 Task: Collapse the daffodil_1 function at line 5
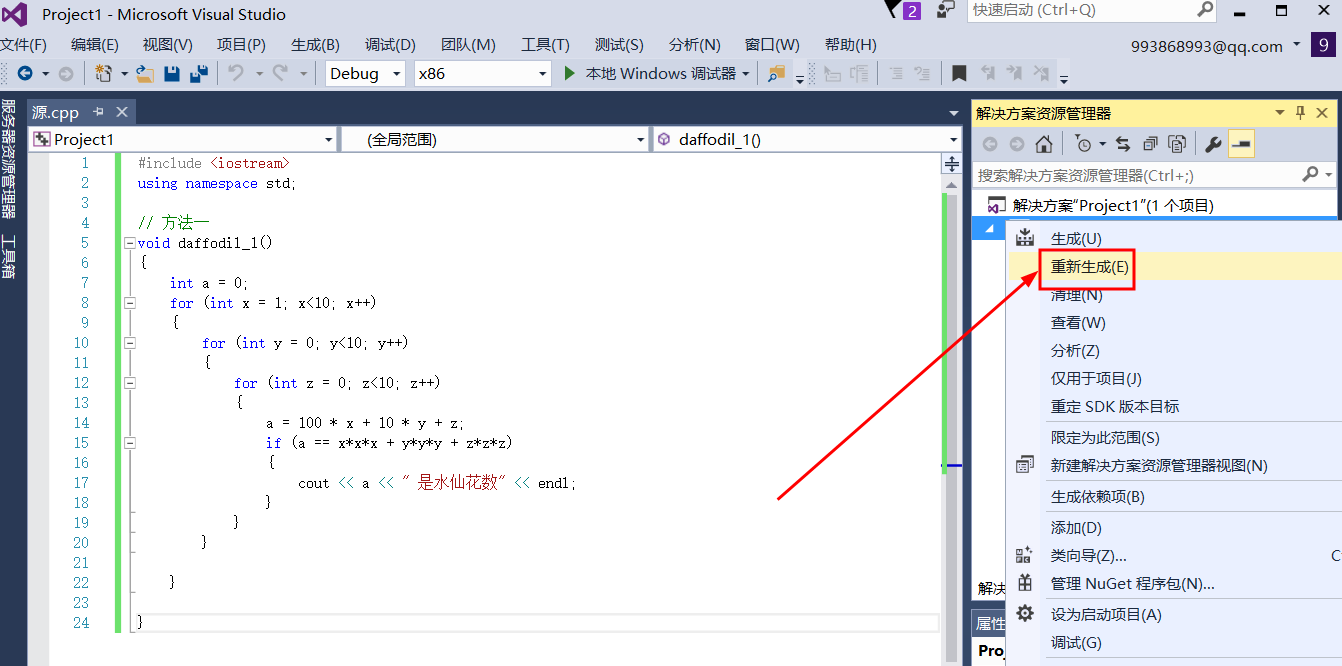(129, 243)
